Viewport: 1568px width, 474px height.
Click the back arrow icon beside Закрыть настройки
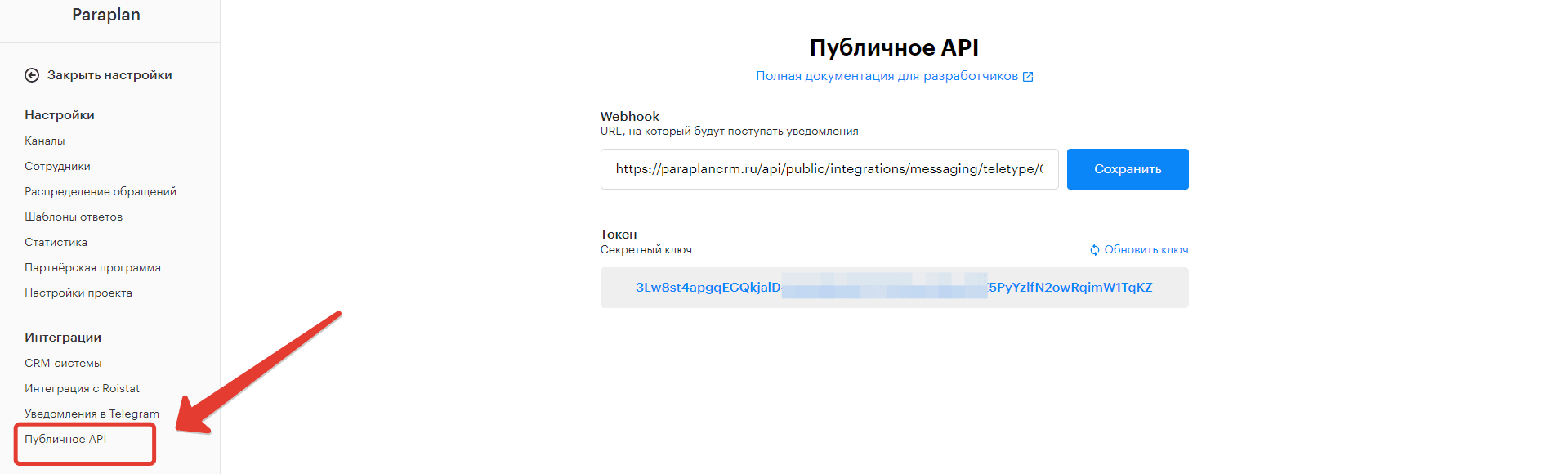coord(32,75)
